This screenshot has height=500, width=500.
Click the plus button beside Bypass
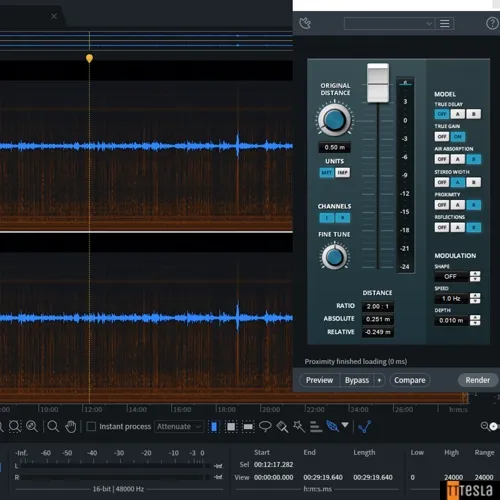[x=379, y=380]
